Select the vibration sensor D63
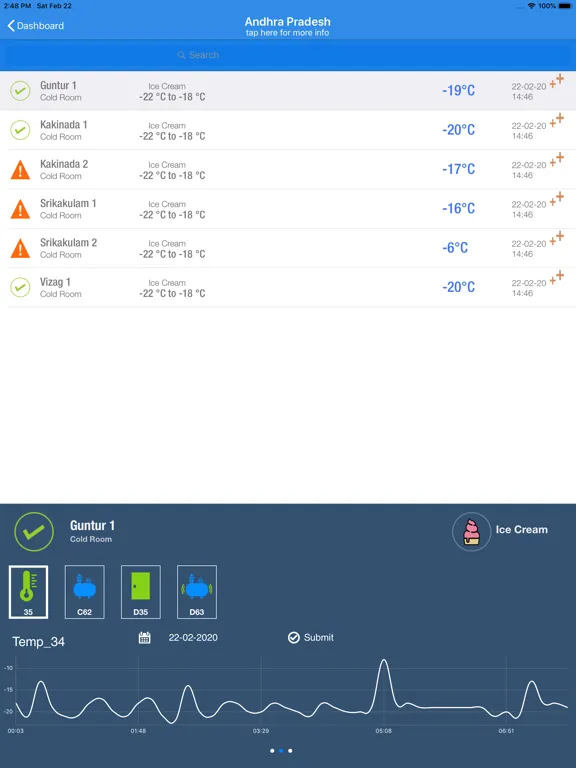Screen dimensions: 576x768 (197, 592)
